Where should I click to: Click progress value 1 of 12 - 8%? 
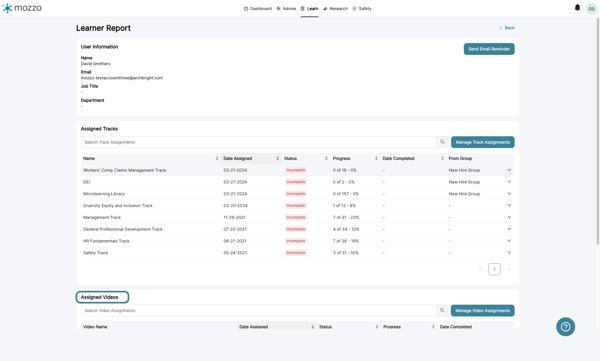pos(344,206)
